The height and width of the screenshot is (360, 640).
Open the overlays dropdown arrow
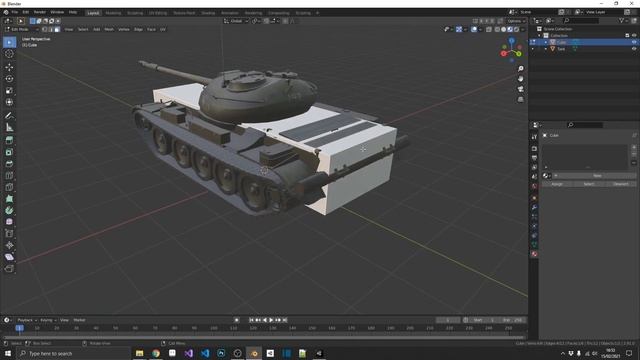tap(480, 29)
